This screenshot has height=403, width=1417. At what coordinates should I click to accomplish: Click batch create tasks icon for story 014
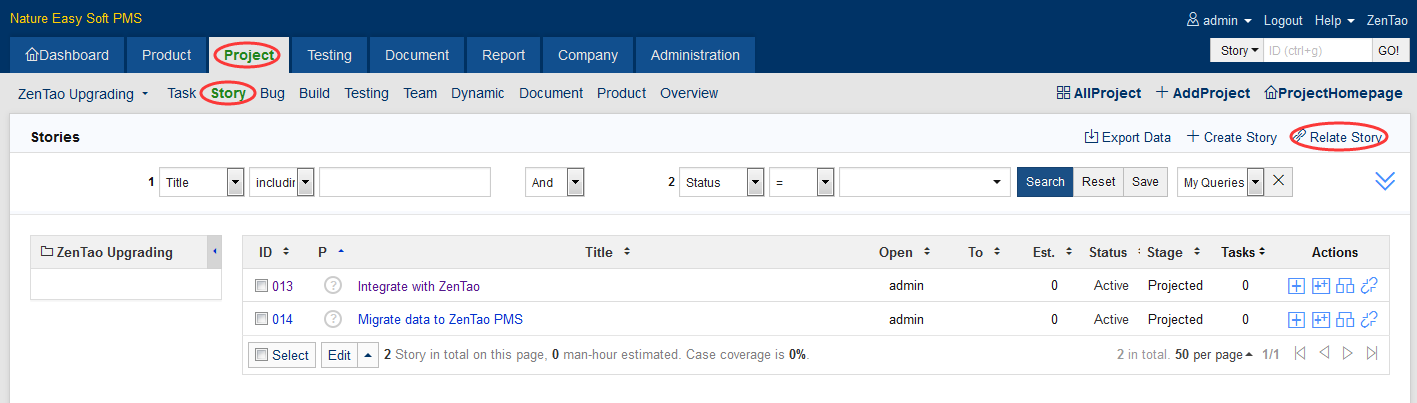1320,320
